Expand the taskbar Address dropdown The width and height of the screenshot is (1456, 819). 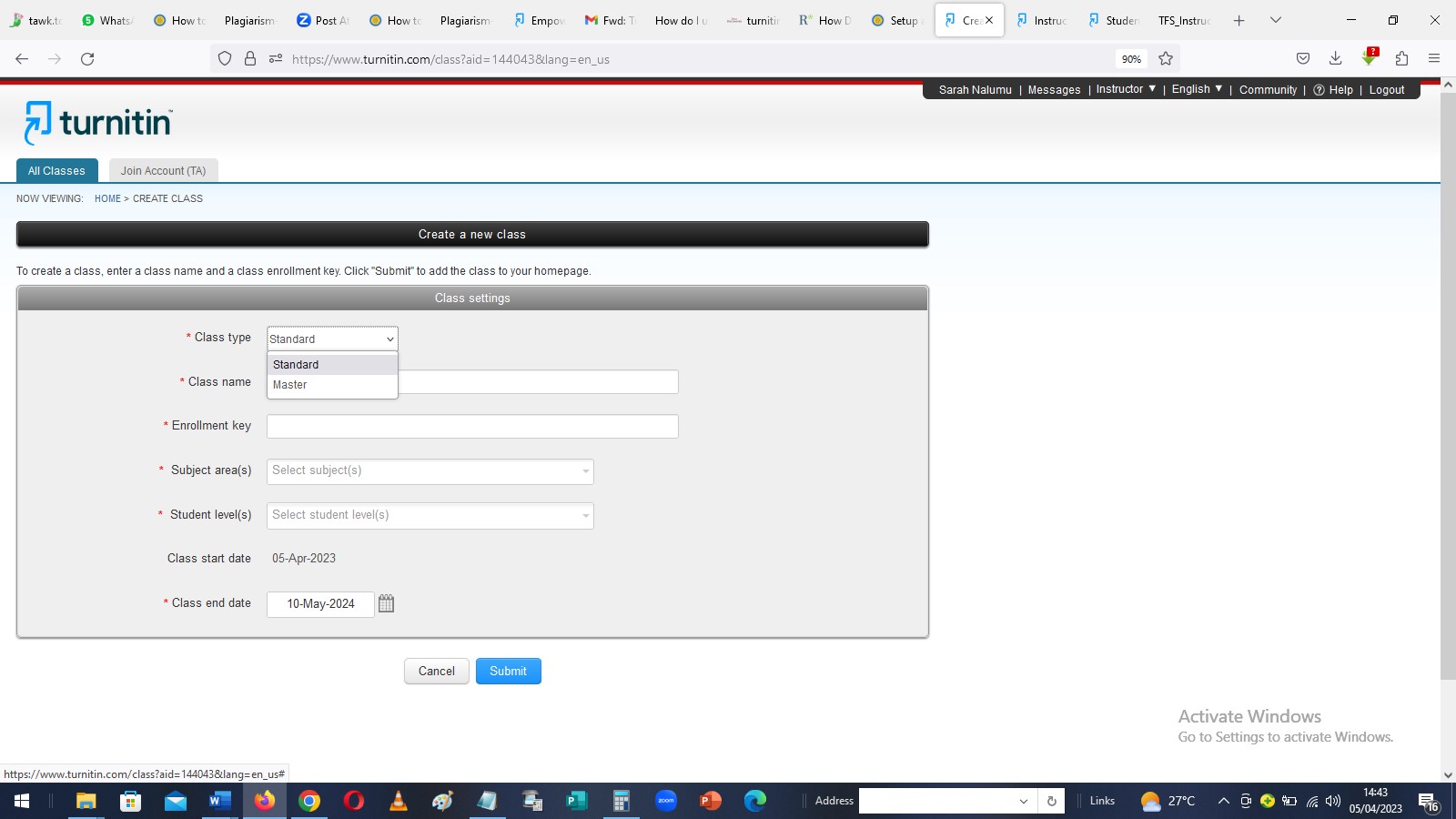pos(1024,801)
